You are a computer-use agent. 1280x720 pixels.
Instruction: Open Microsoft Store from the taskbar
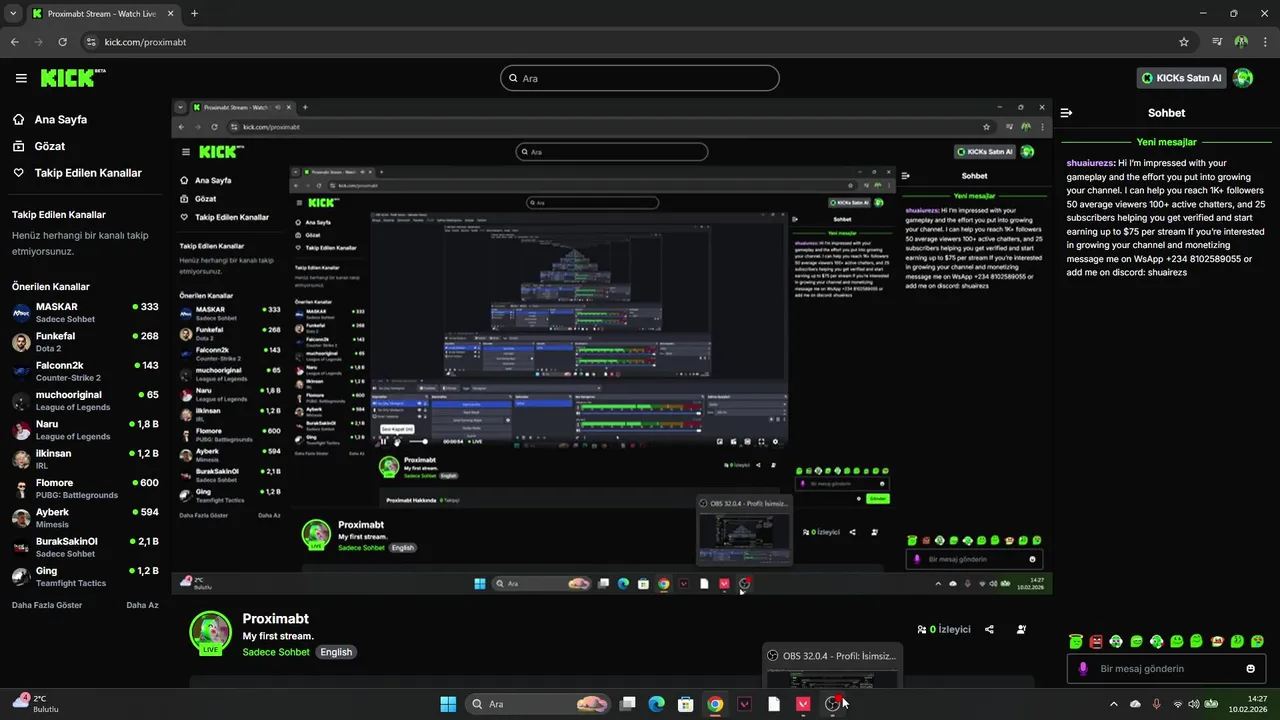coord(686,704)
